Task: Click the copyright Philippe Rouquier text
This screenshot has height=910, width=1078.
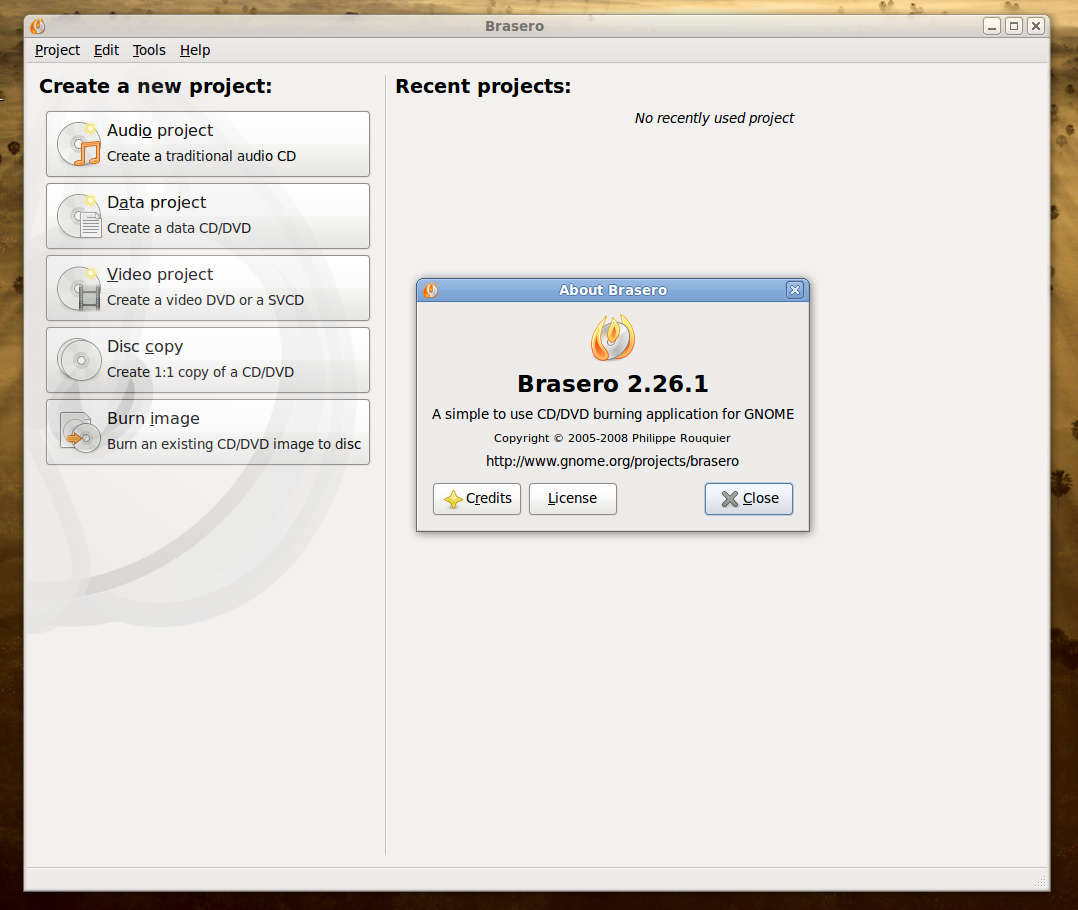Action: tap(613, 439)
